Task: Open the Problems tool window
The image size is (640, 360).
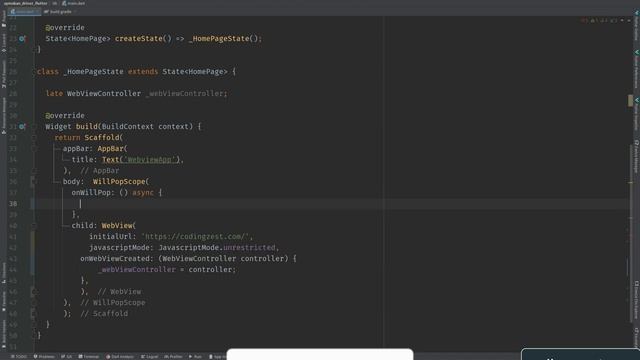Action: [x=44, y=357]
